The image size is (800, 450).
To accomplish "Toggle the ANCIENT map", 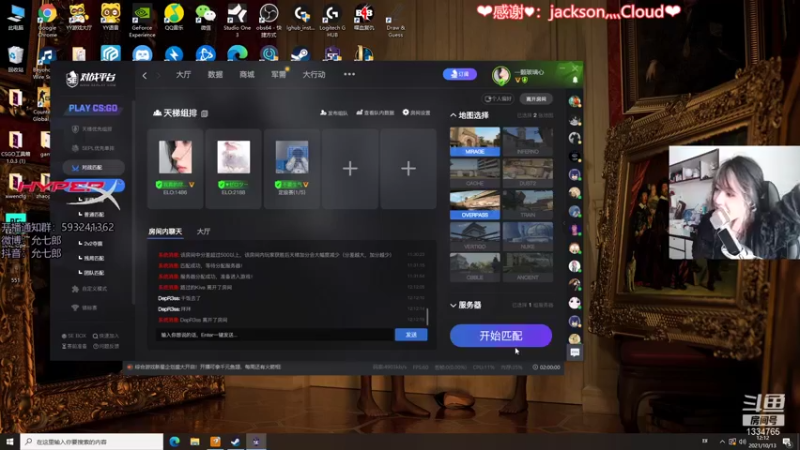I will pyautogui.click(x=528, y=267).
